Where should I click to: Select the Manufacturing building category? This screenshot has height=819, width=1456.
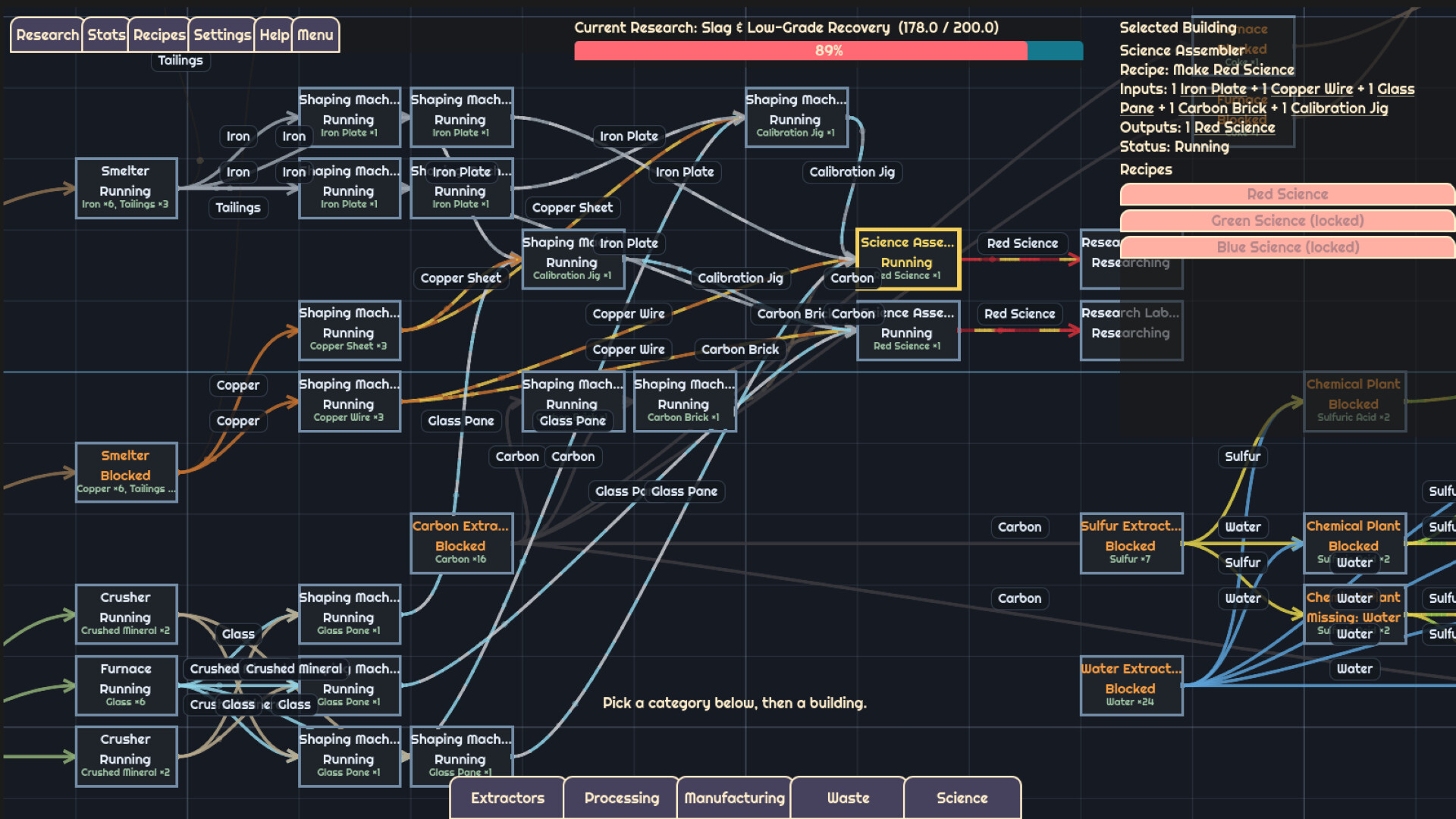coord(734,798)
